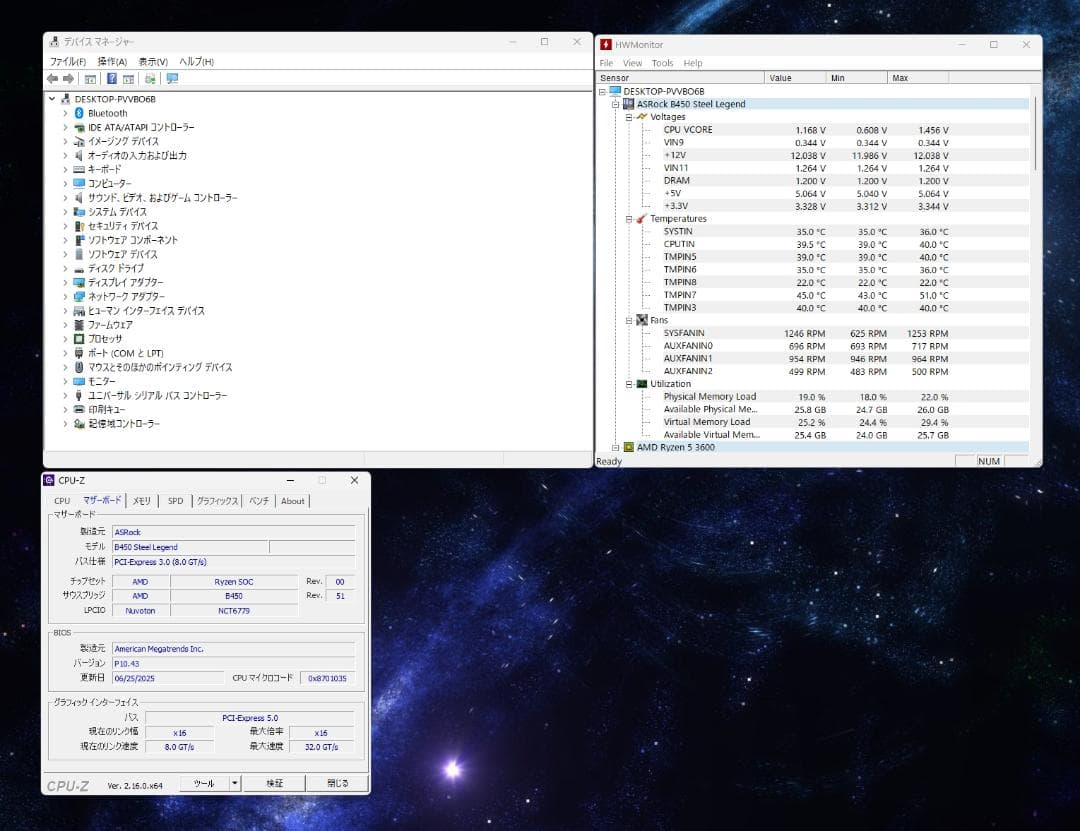Switch to the About tab in CPU-Z
Screen dimensions: 1080x831
pos(293,501)
